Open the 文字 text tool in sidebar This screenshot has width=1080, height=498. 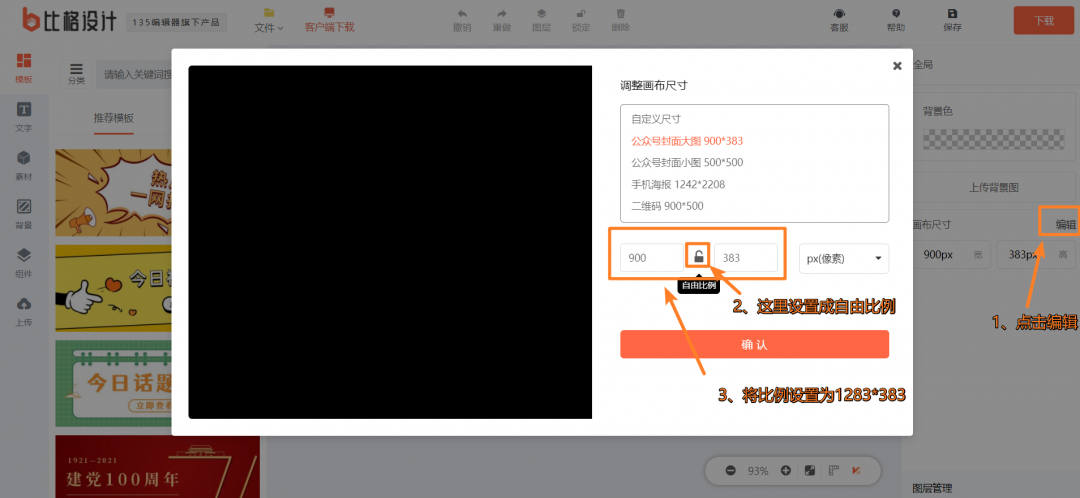[23, 116]
